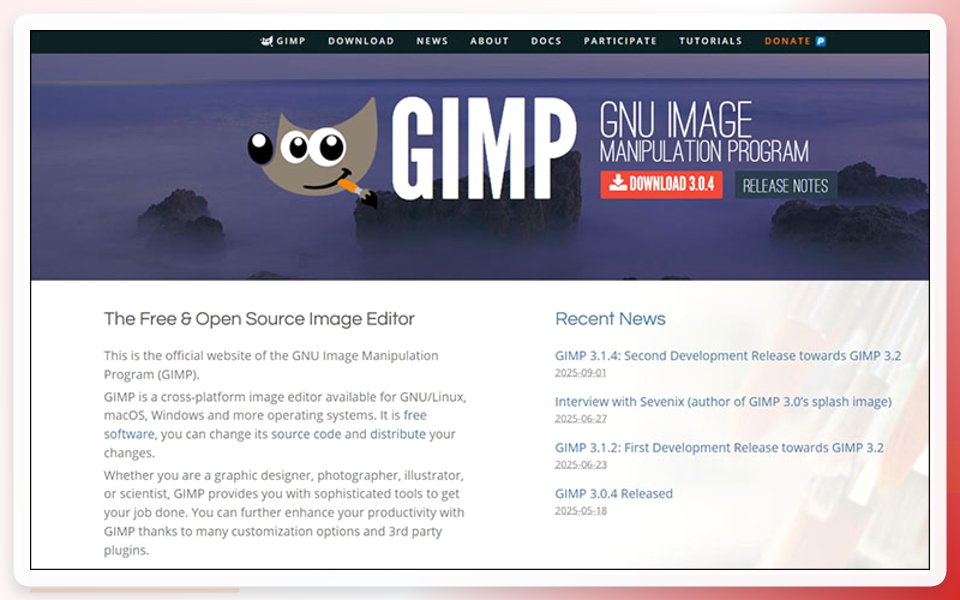This screenshot has height=600, width=960.
Task: Open the GIMP home nav item
Action: click(x=283, y=41)
